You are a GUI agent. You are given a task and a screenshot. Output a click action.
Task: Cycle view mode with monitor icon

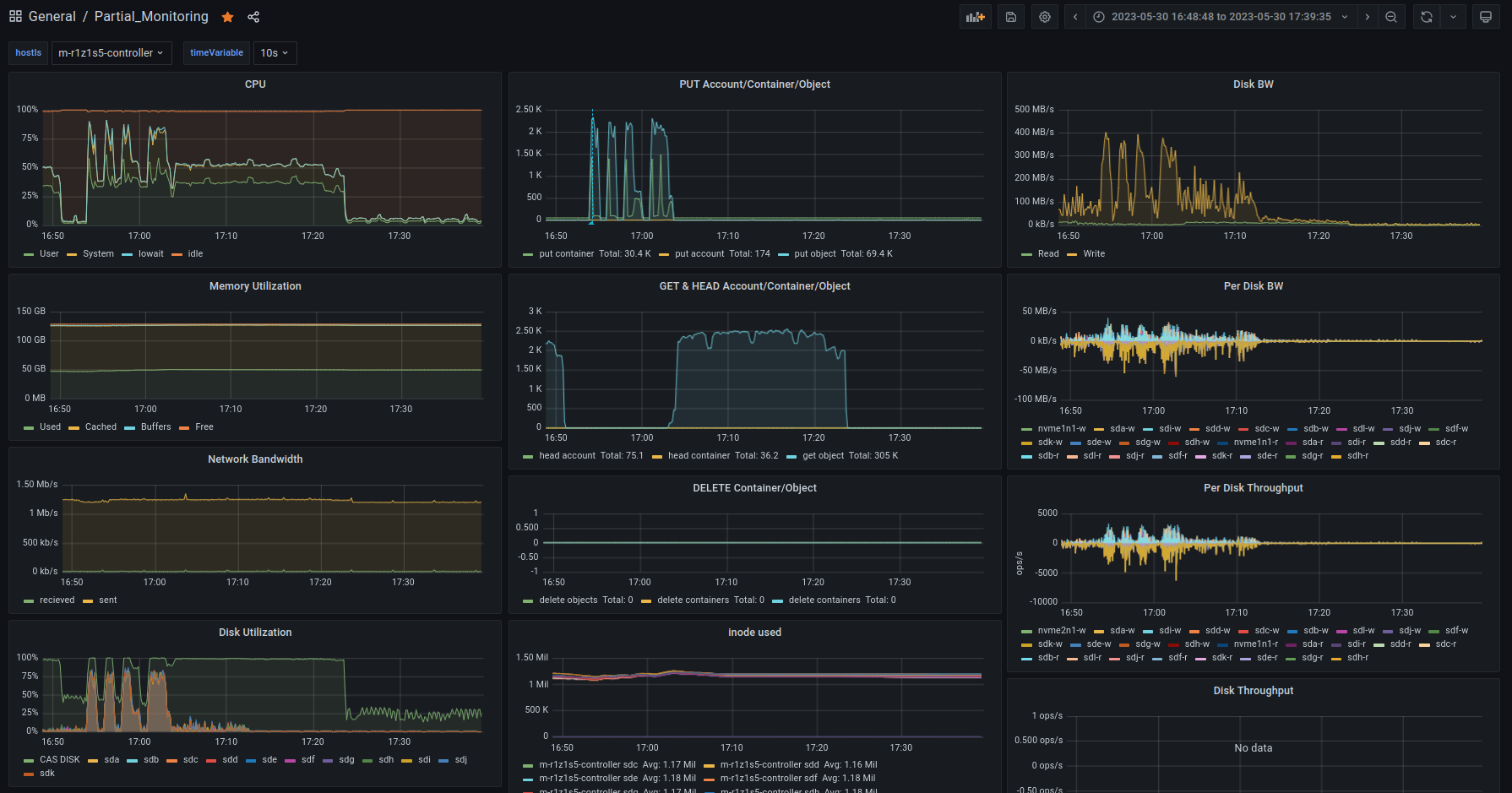1486,17
